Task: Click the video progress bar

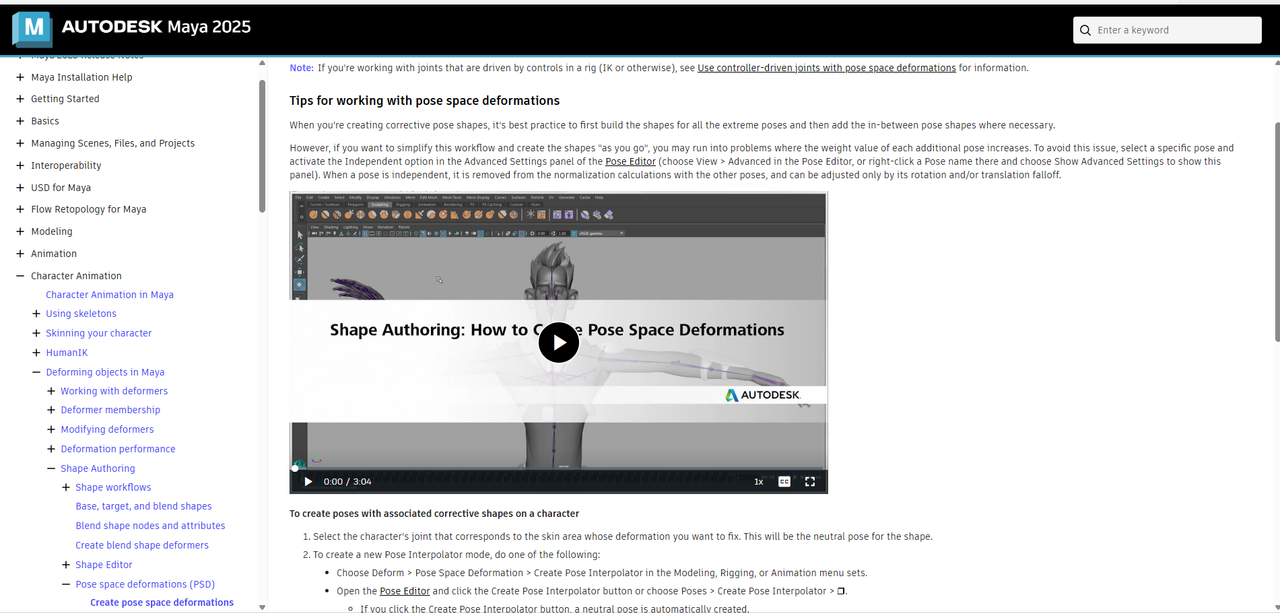Action: 559,467
